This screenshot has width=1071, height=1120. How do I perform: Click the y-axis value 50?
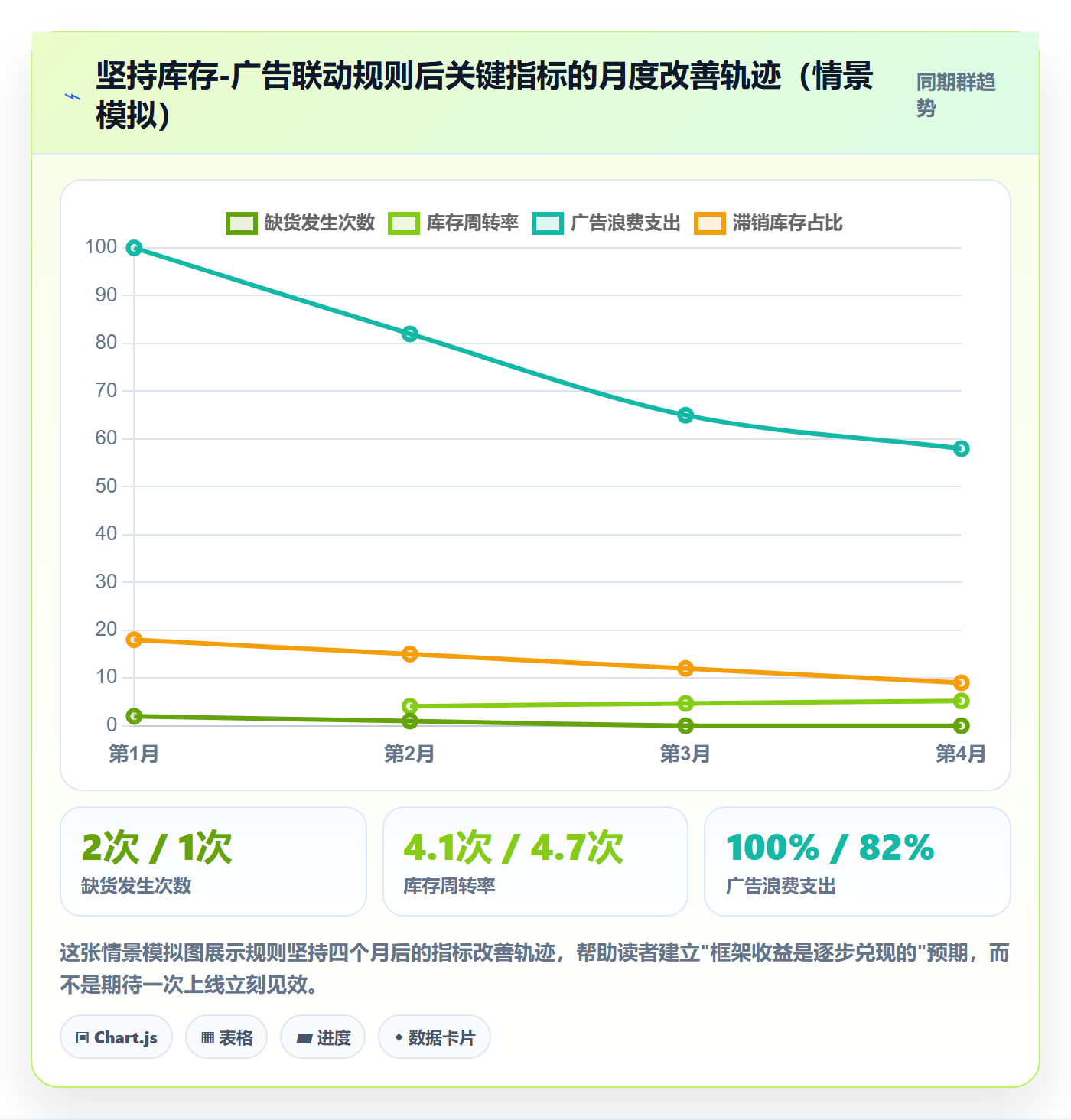tap(106, 487)
